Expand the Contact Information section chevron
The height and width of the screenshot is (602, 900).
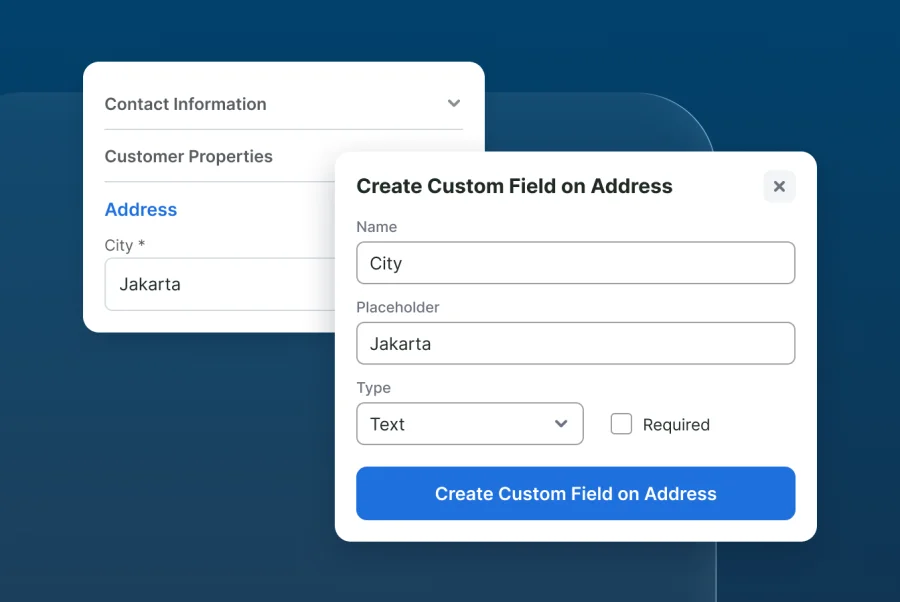click(x=454, y=103)
